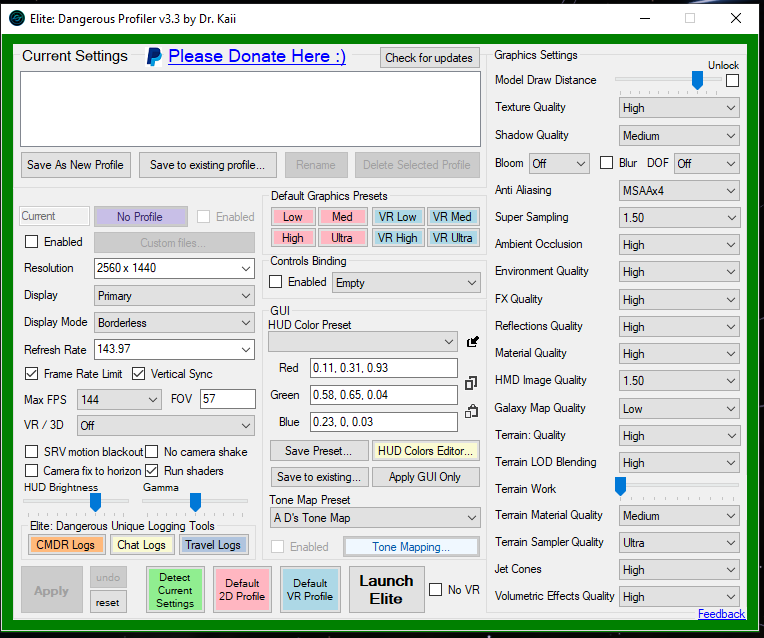This screenshot has width=764, height=638.
Task: Open the Please Donate Here link
Action: 257,56
